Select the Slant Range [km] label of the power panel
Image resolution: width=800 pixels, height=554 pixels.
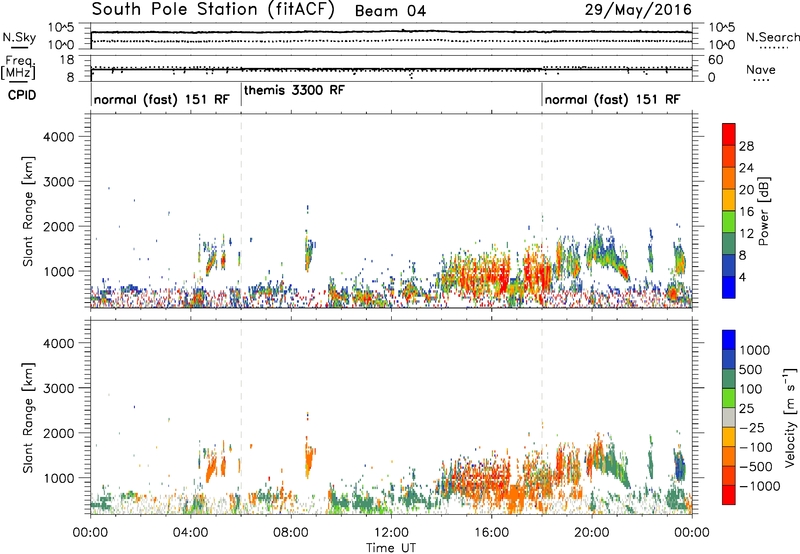28,211
